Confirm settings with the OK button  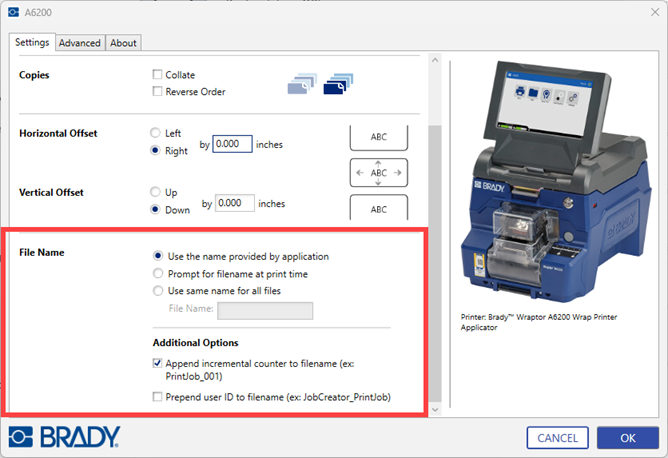tap(628, 438)
